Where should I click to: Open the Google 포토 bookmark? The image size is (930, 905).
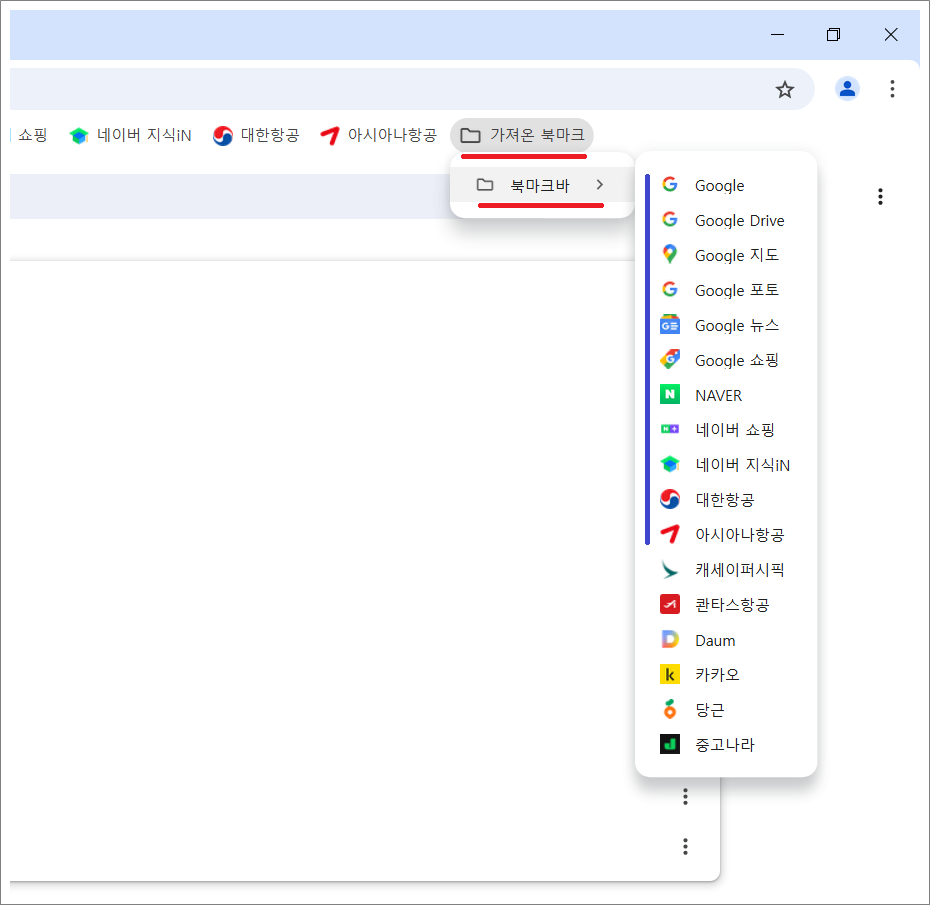(726, 291)
